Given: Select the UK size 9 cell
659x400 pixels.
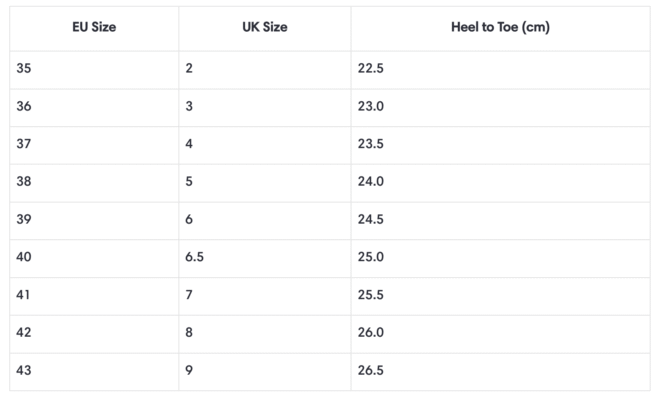Looking at the screenshot, I should click(x=190, y=371).
